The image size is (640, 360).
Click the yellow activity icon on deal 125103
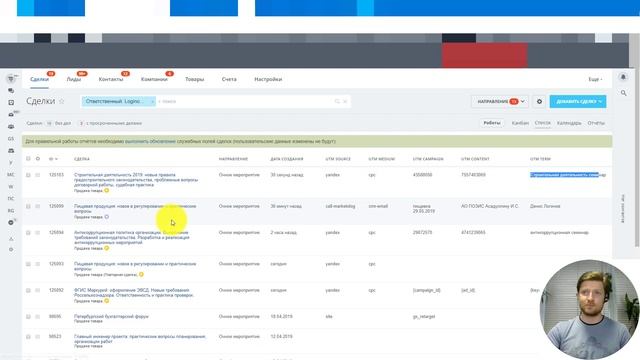tap(107, 191)
